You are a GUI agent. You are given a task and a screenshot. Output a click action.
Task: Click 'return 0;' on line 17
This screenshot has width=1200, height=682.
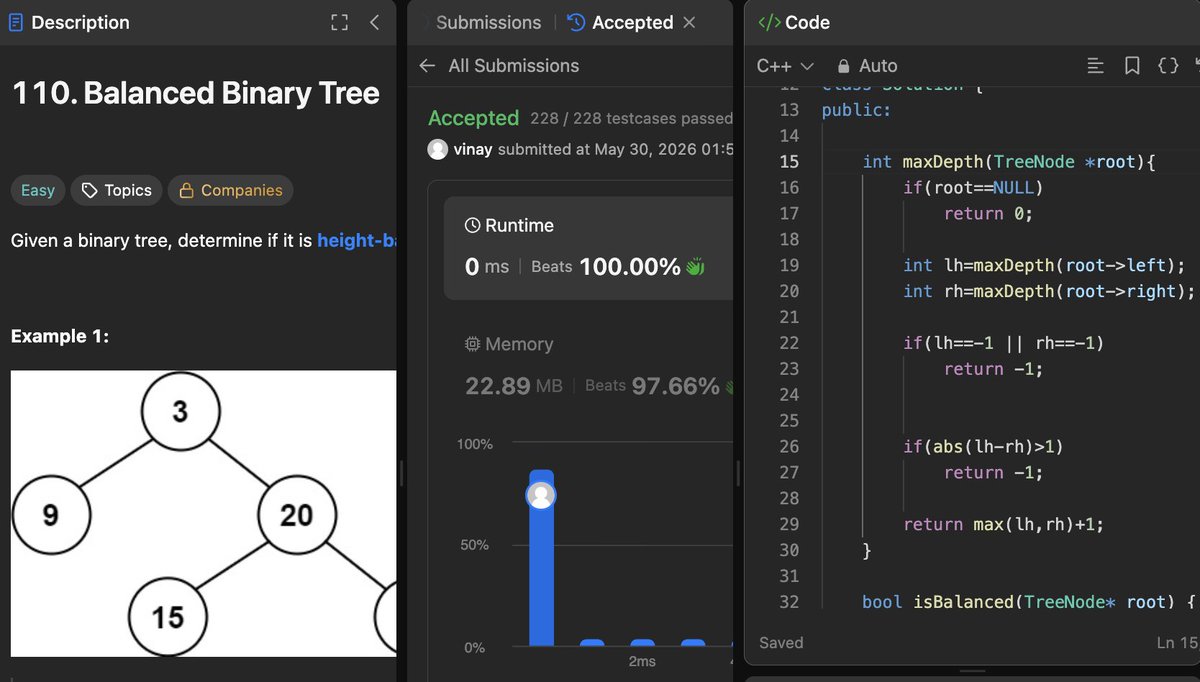click(x=988, y=213)
